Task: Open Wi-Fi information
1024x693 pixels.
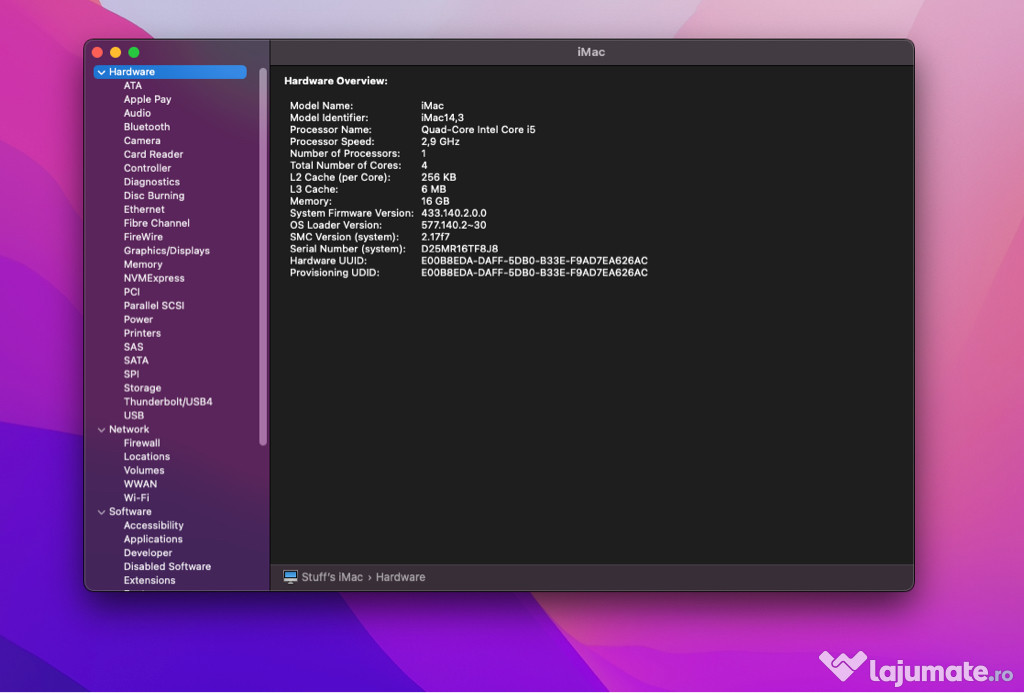Action: click(x=136, y=498)
